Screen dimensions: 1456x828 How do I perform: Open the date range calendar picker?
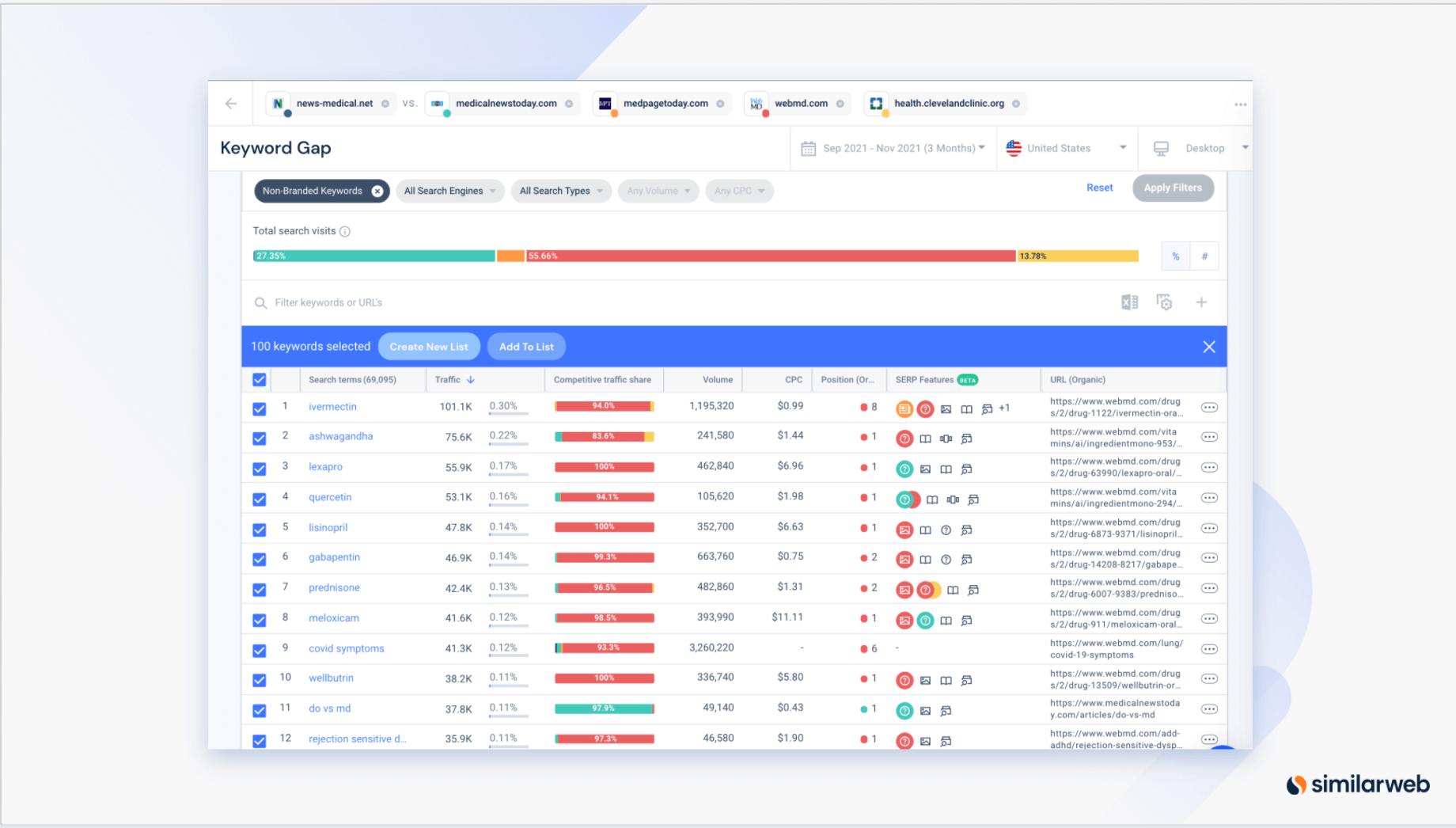(893, 148)
